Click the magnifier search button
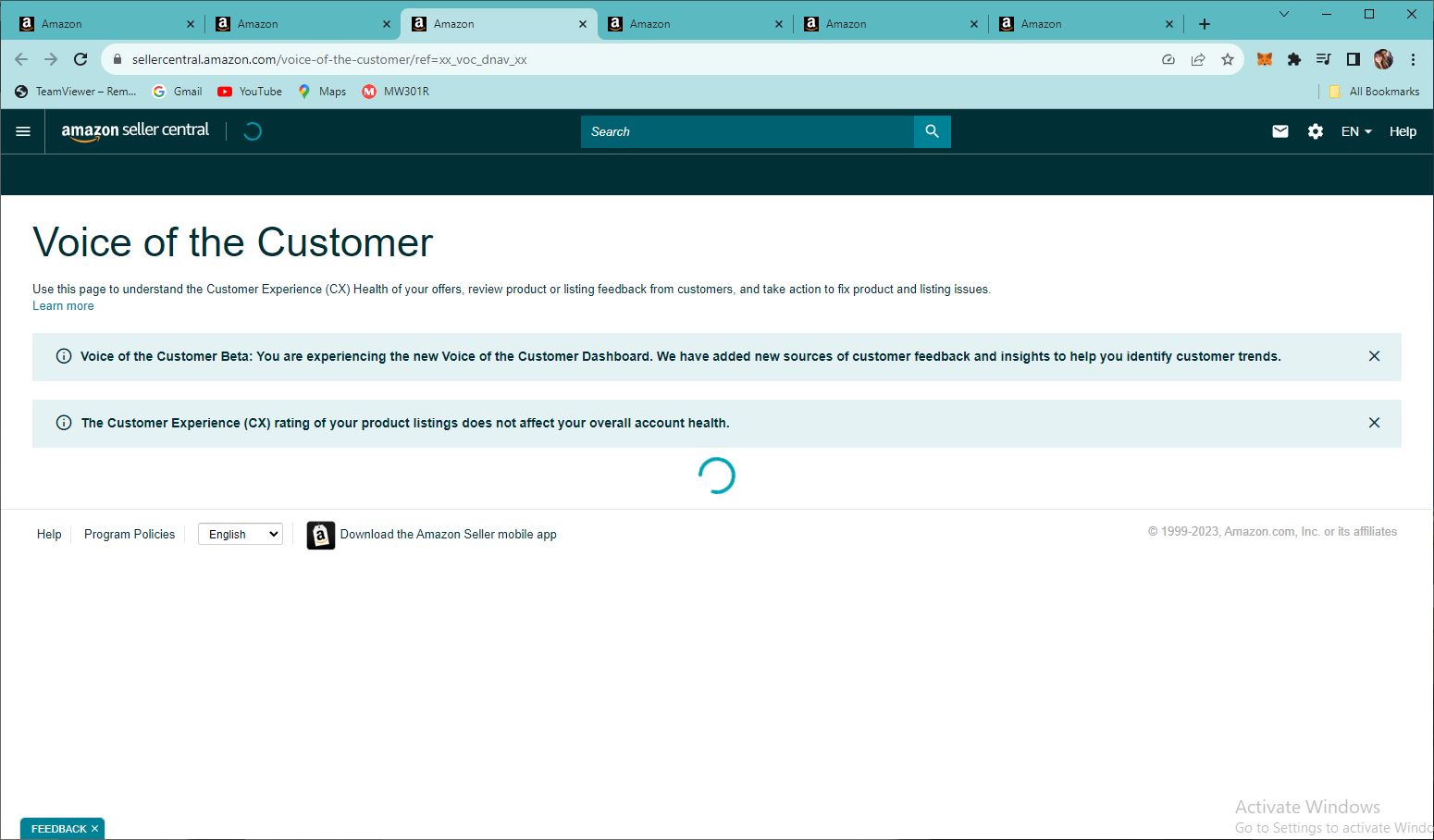 pyautogui.click(x=932, y=131)
